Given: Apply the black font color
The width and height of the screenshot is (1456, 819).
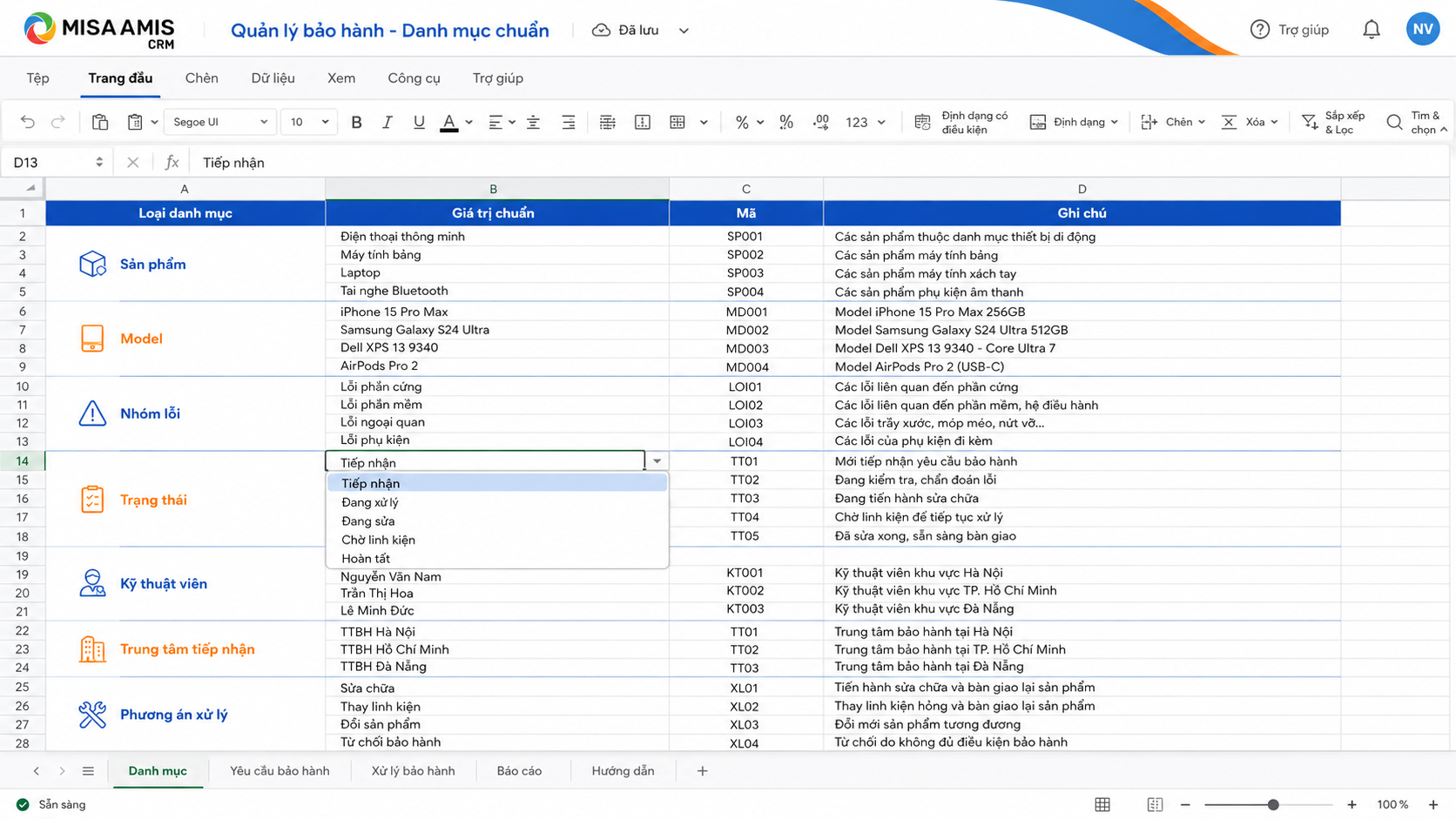Looking at the screenshot, I should [x=448, y=122].
